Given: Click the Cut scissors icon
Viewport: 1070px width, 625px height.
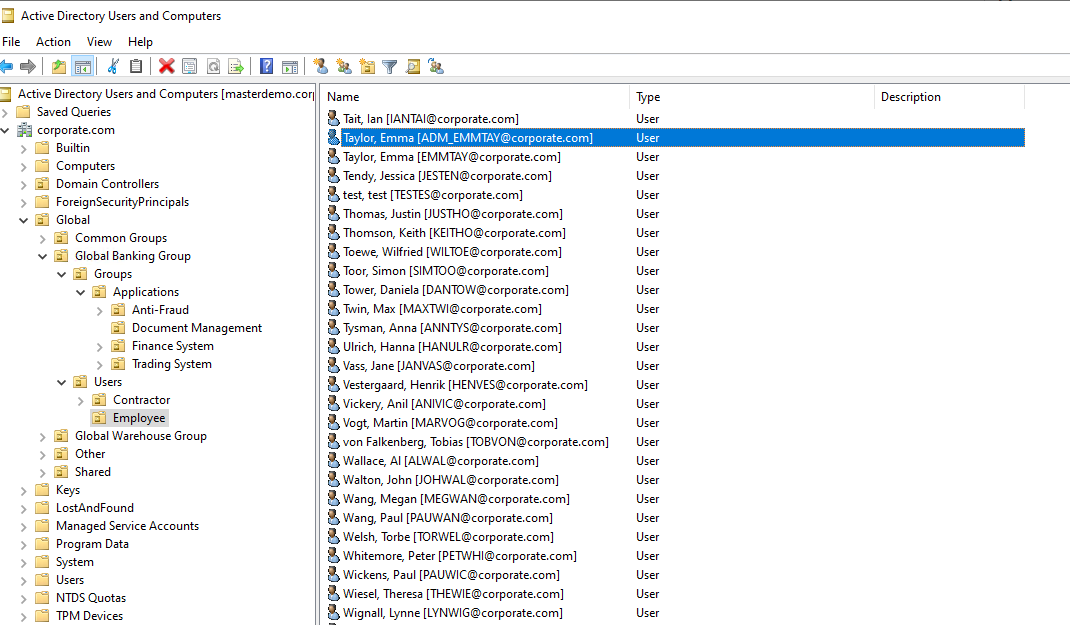Looking at the screenshot, I should tap(113, 66).
